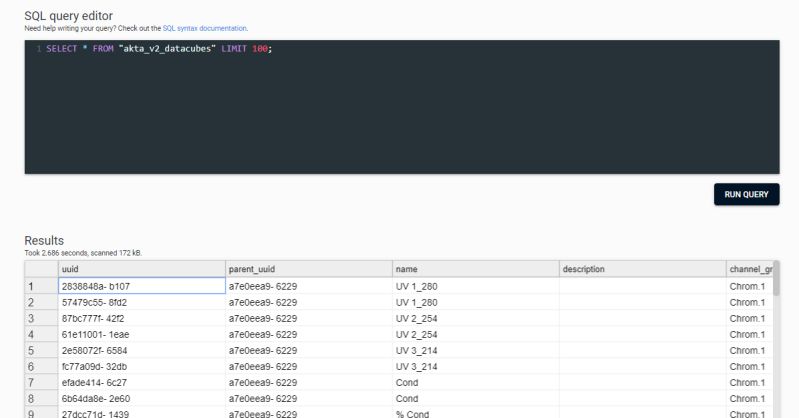Image resolution: width=799 pixels, height=418 pixels.
Task: Click the LIMIT keyword in the query
Action: tap(234, 48)
